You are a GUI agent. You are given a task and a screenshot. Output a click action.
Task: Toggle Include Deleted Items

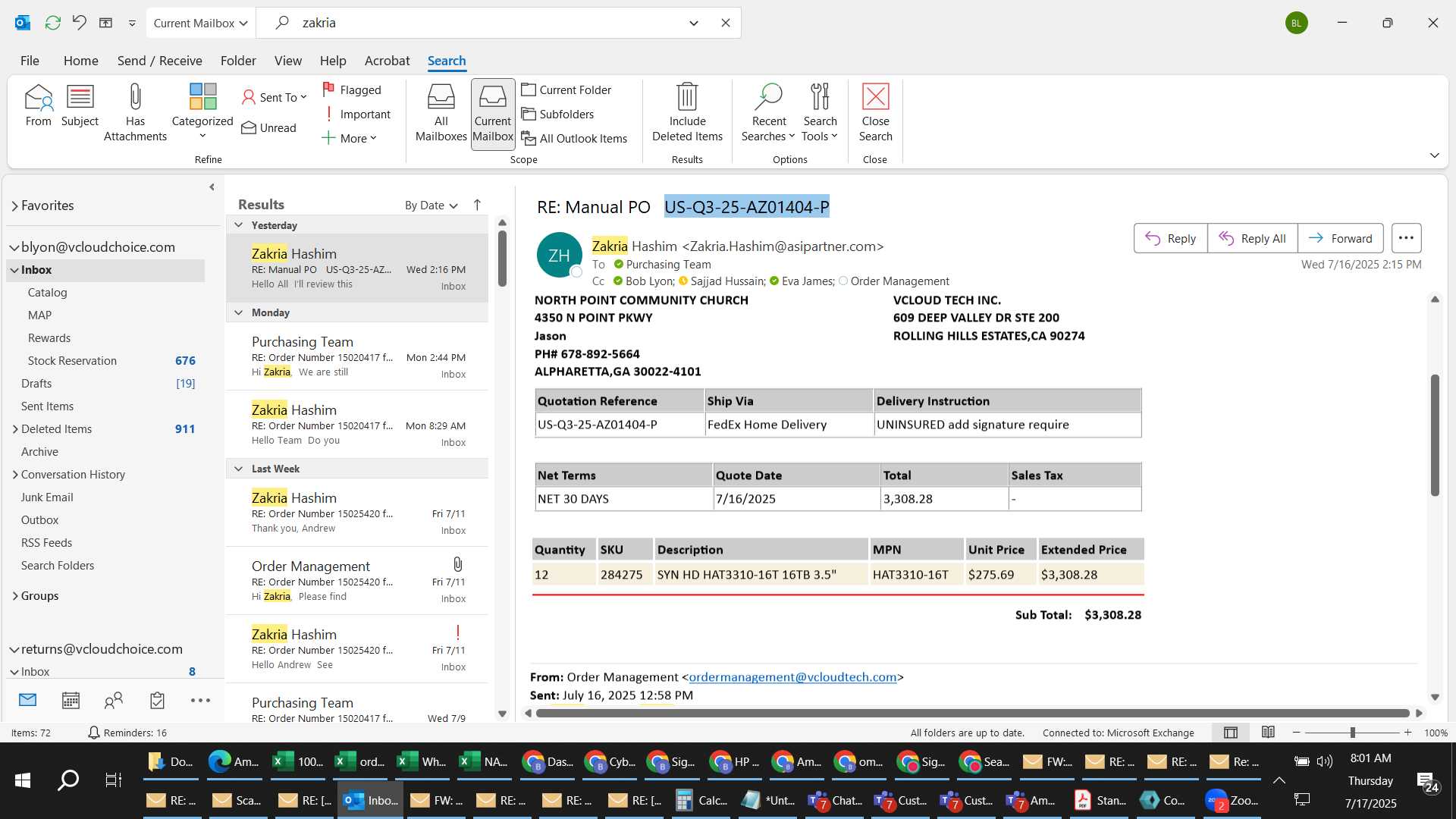[687, 113]
